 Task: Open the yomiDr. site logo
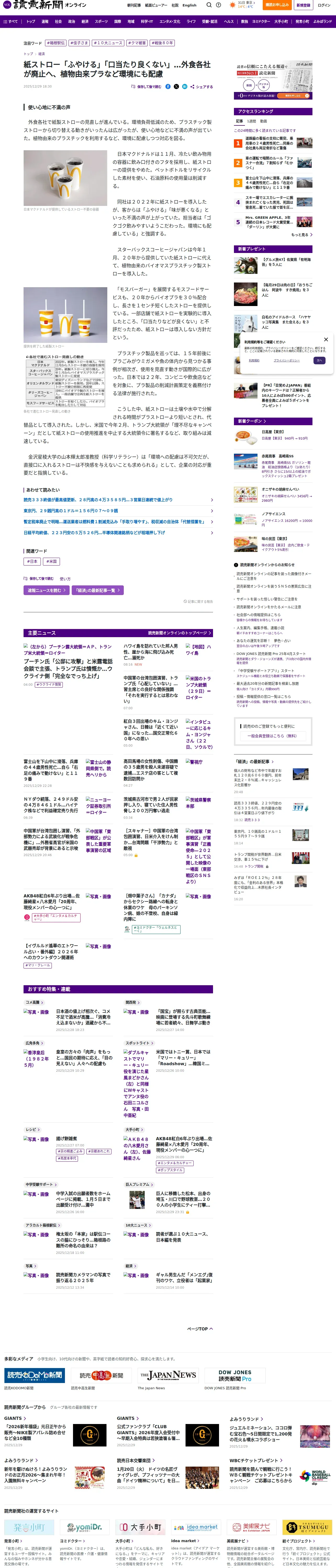point(85,1527)
